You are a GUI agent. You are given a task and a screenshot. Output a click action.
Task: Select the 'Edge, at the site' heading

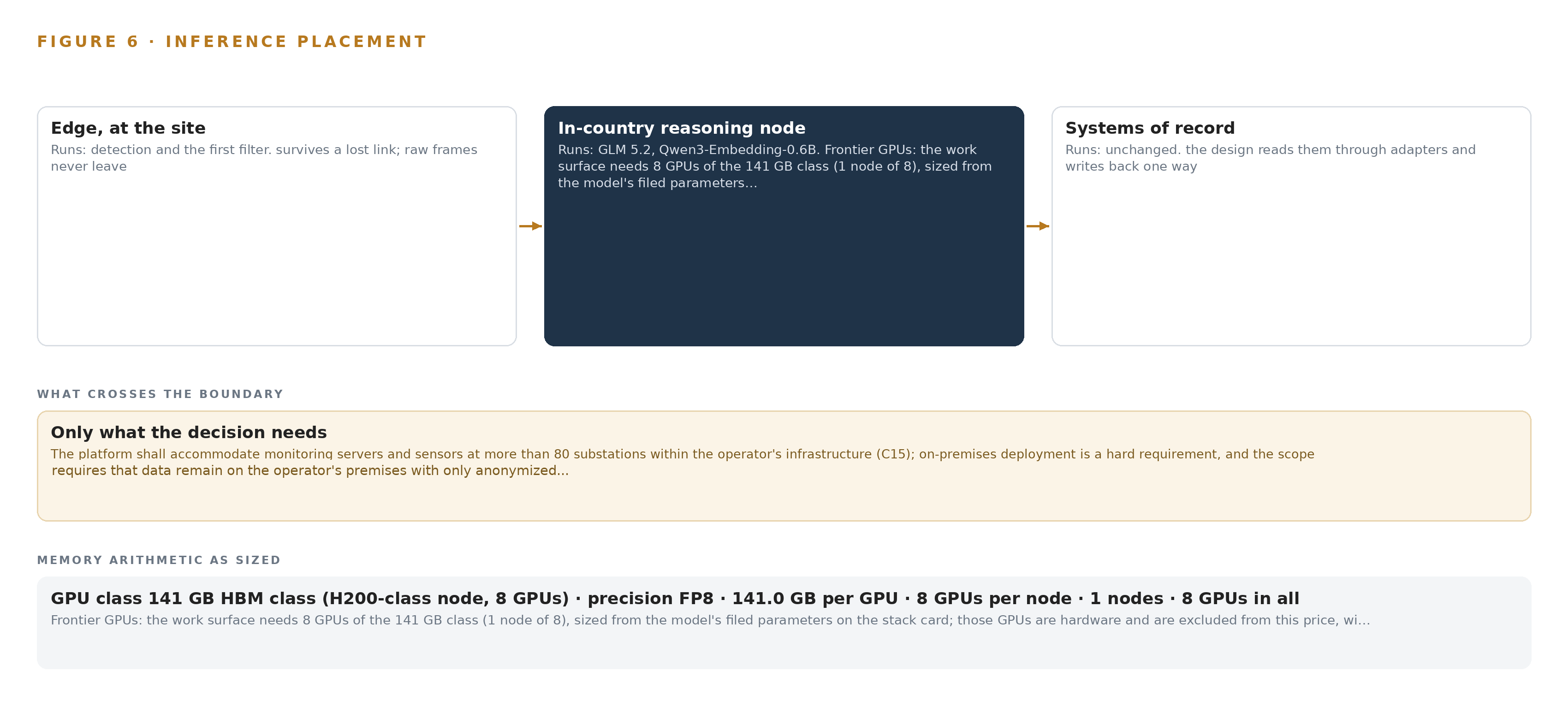128,128
